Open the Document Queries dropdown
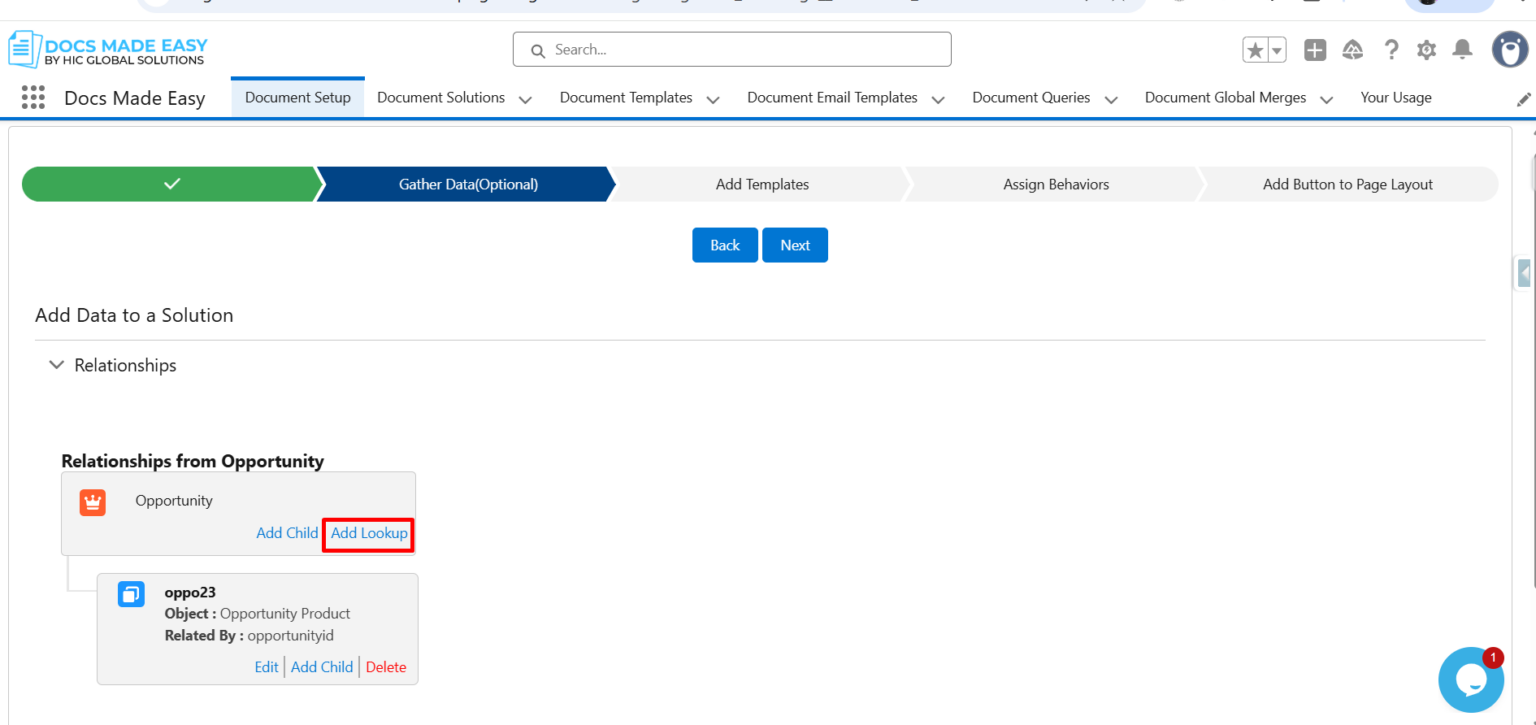Viewport: 1536px width, 725px height. 1110,98
